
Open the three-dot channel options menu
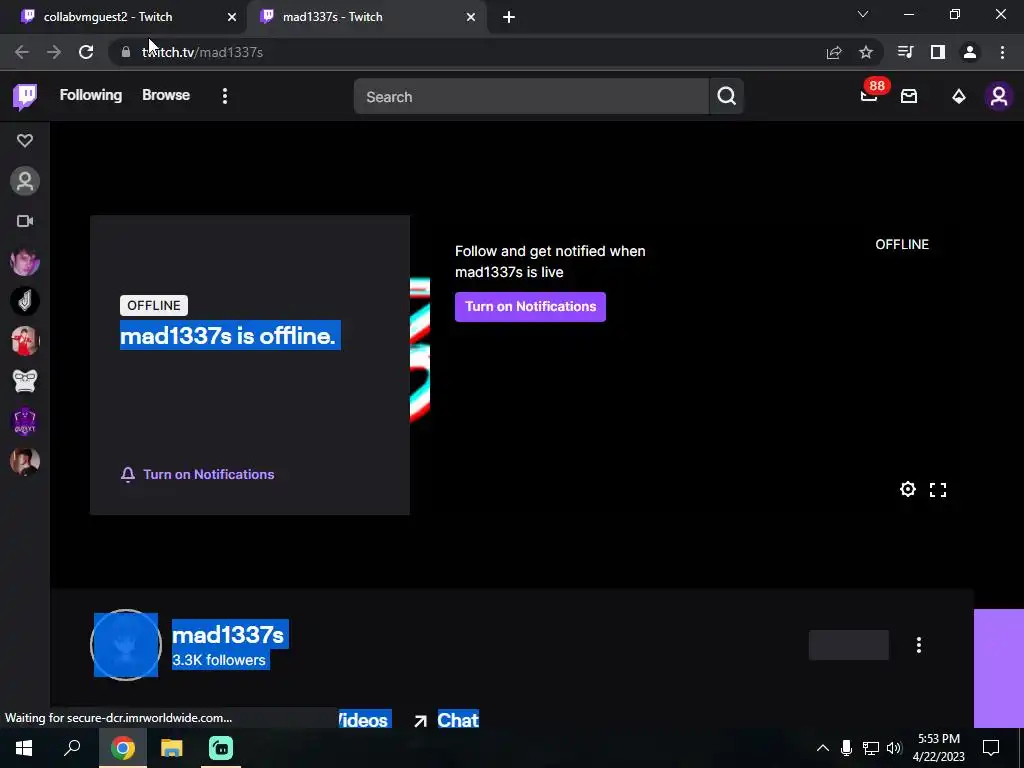coord(919,645)
